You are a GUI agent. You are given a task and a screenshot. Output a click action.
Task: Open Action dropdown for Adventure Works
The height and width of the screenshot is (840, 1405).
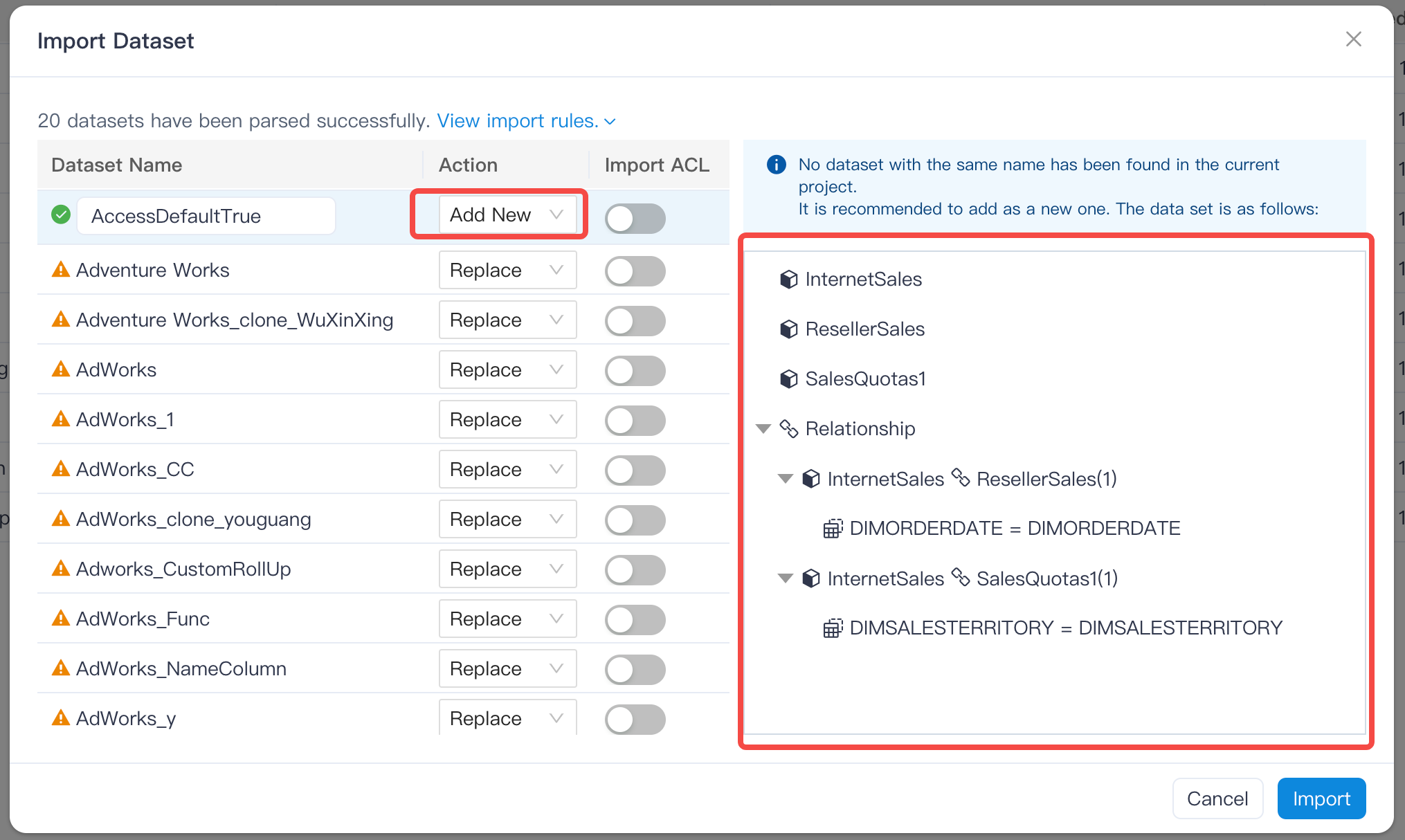pos(507,270)
